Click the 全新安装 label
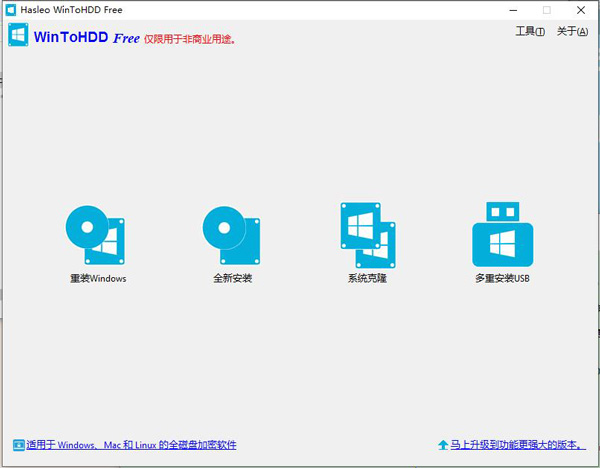600x468 pixels. point(232,278)
